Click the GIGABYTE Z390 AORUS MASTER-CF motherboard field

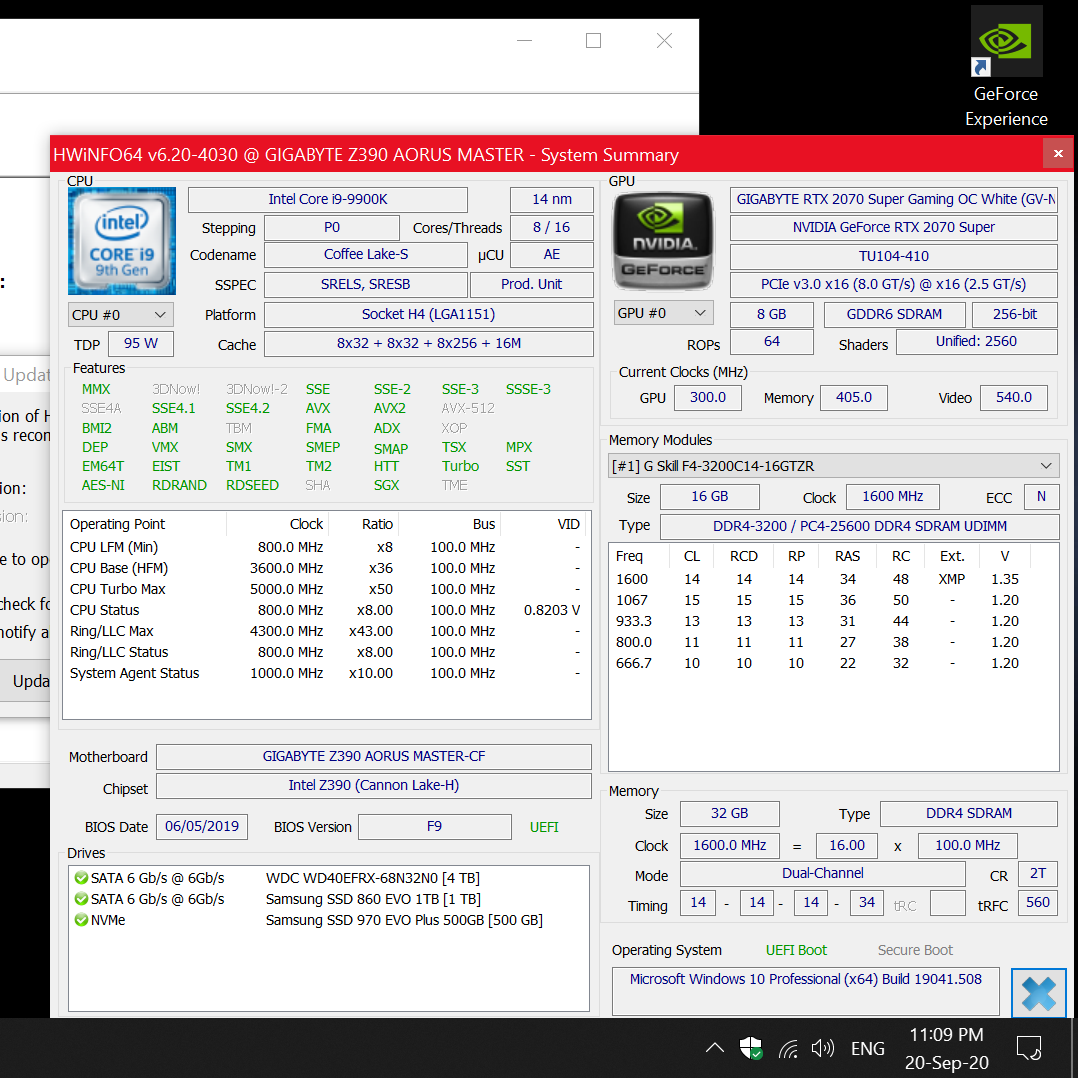[x=374, y=757]
